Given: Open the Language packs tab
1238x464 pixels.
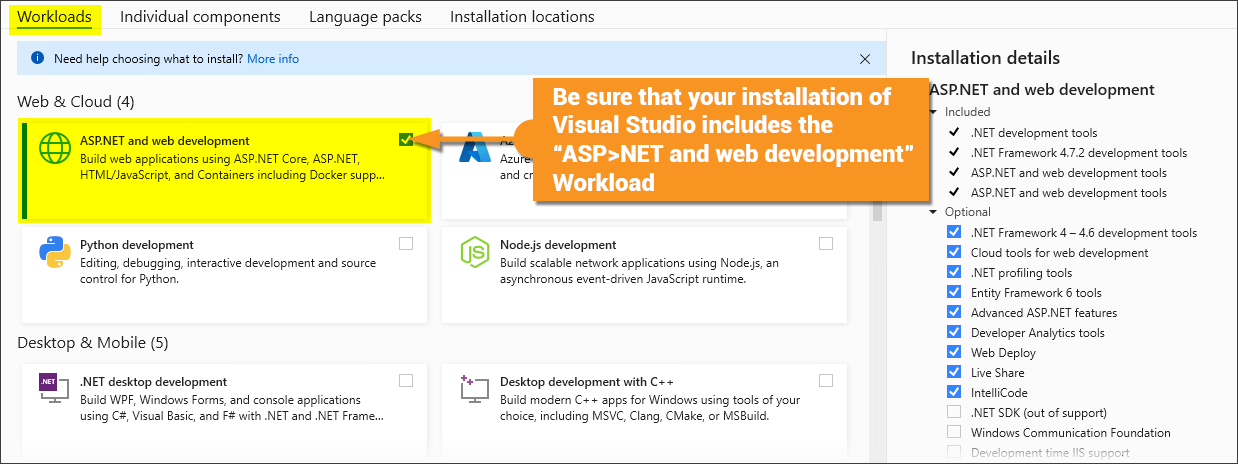Looking at the screenshot, I should pyautogui.click(x=365, y=16).
